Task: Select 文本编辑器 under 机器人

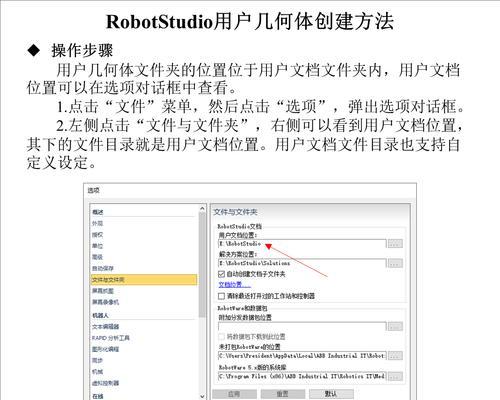Action: 106,327
